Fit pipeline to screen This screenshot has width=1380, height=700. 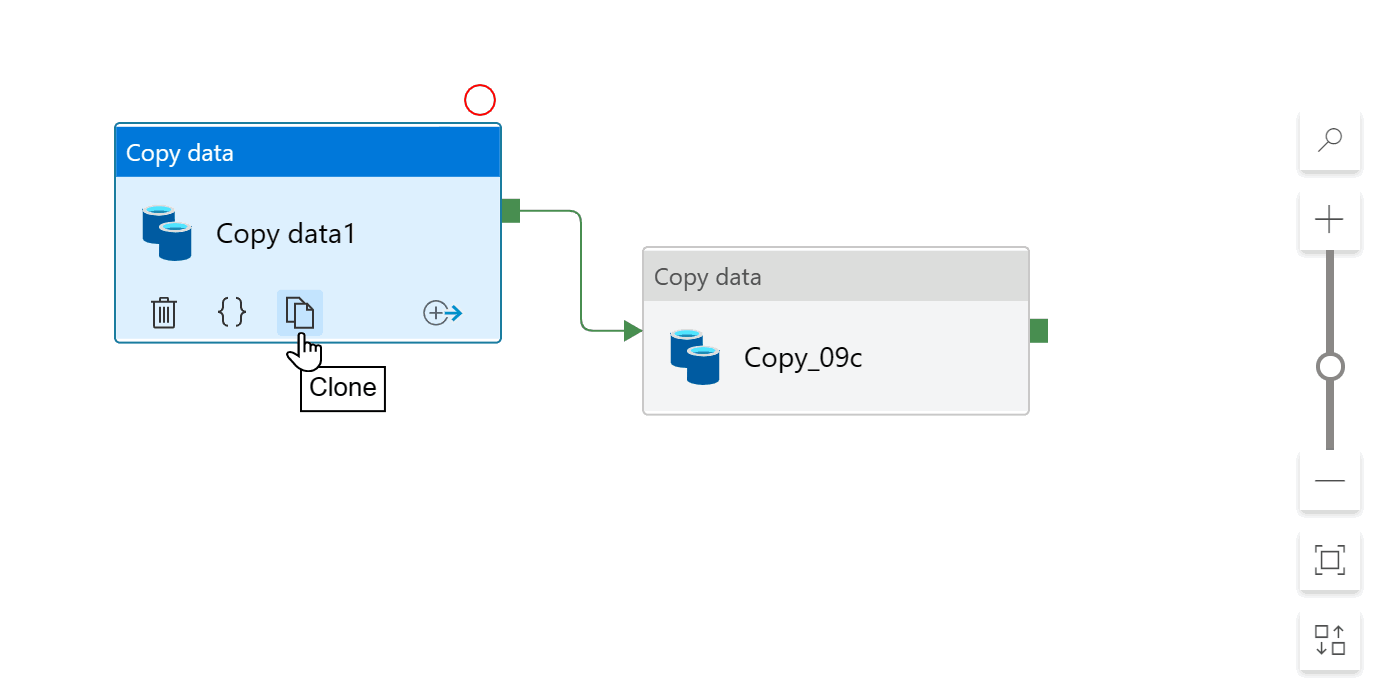1329,560
